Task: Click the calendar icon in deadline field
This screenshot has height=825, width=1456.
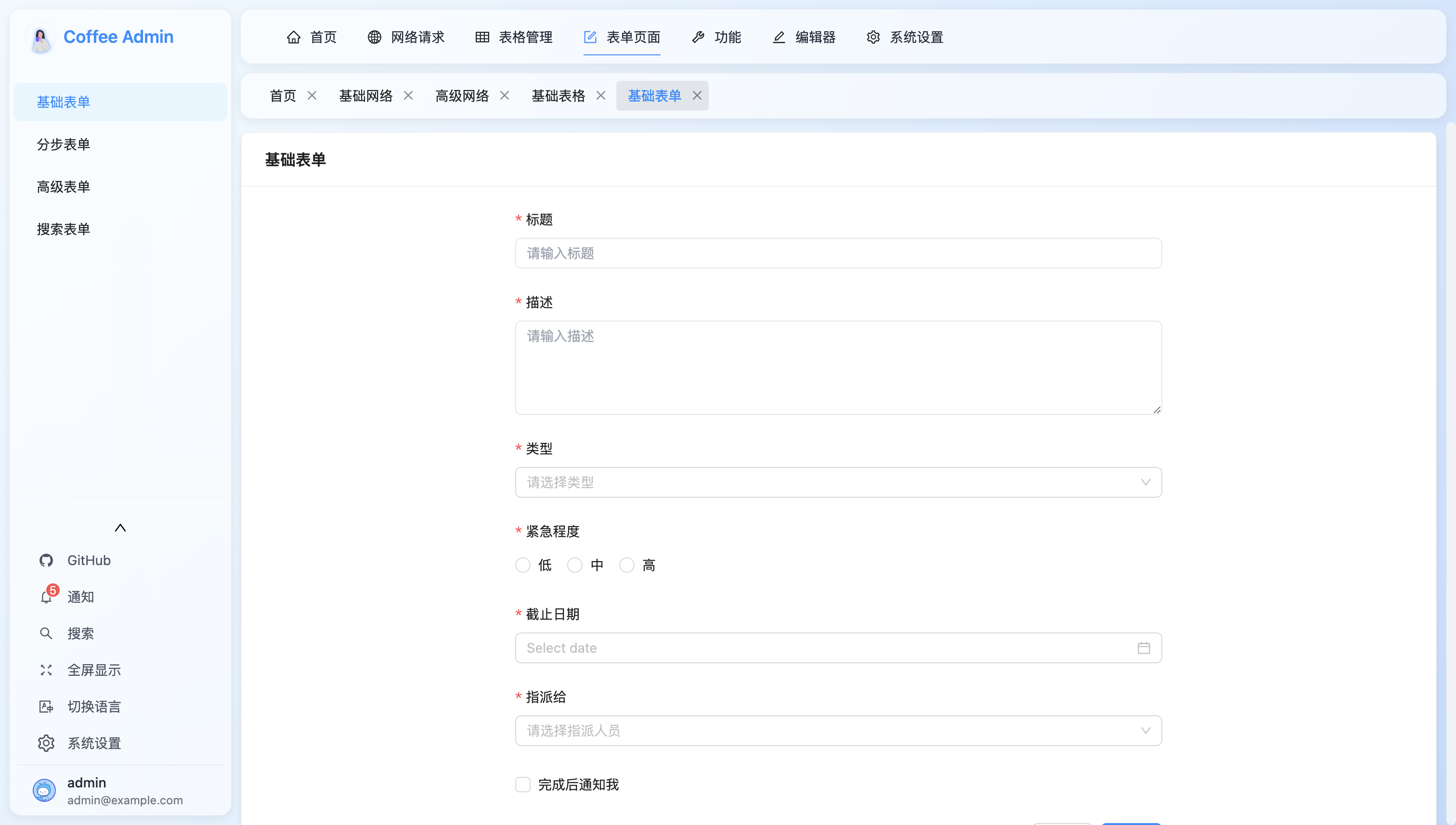Action: tap(1143, 648)
